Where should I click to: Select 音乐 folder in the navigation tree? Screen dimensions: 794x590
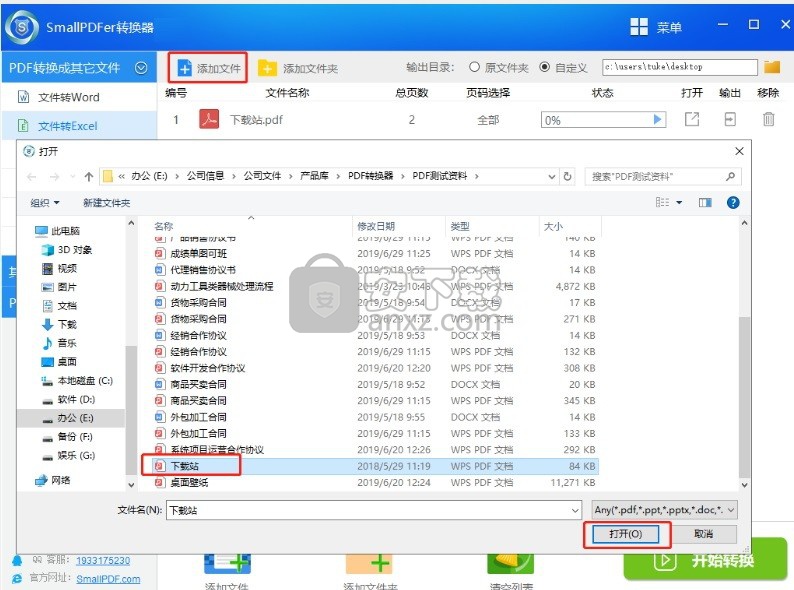[59, 343]
